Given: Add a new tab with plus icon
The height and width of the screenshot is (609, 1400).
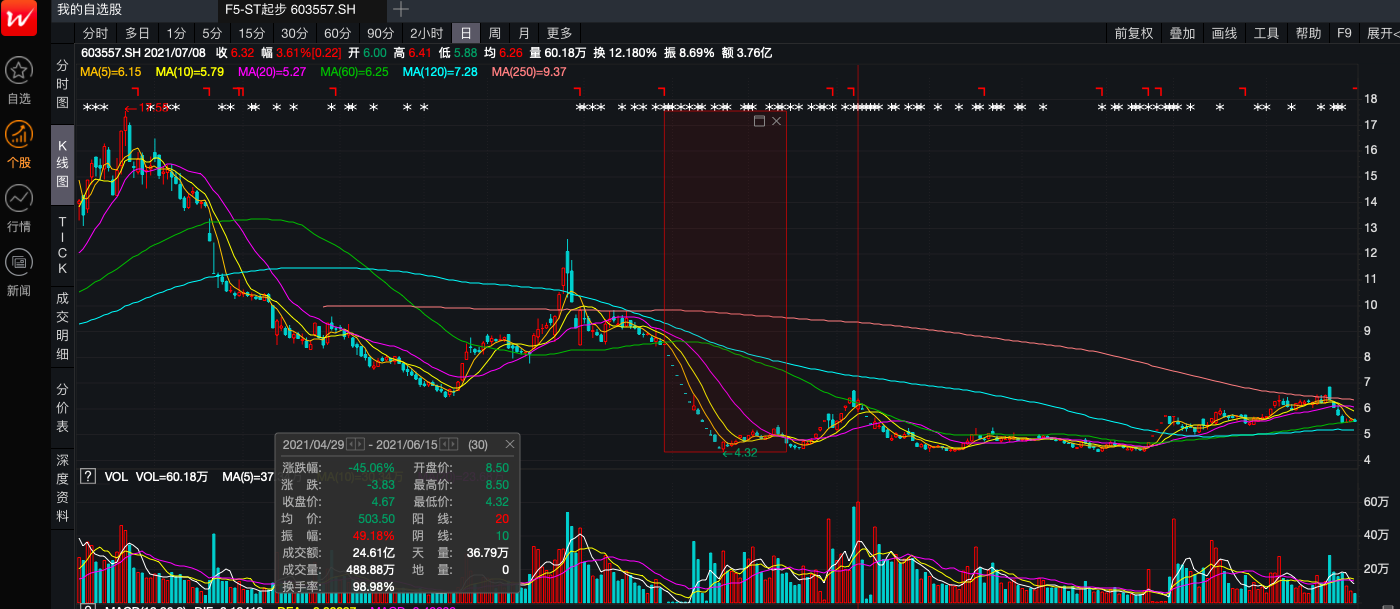Looking at the screenshot, I should click(x=400, y=9).
